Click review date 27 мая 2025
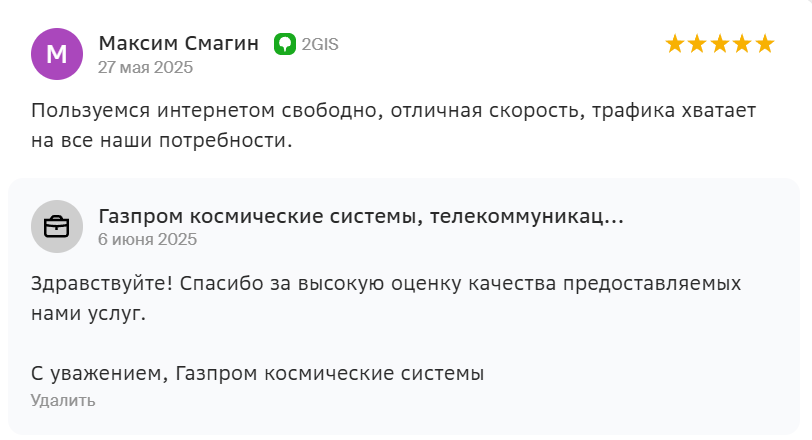 pos(146,67)
